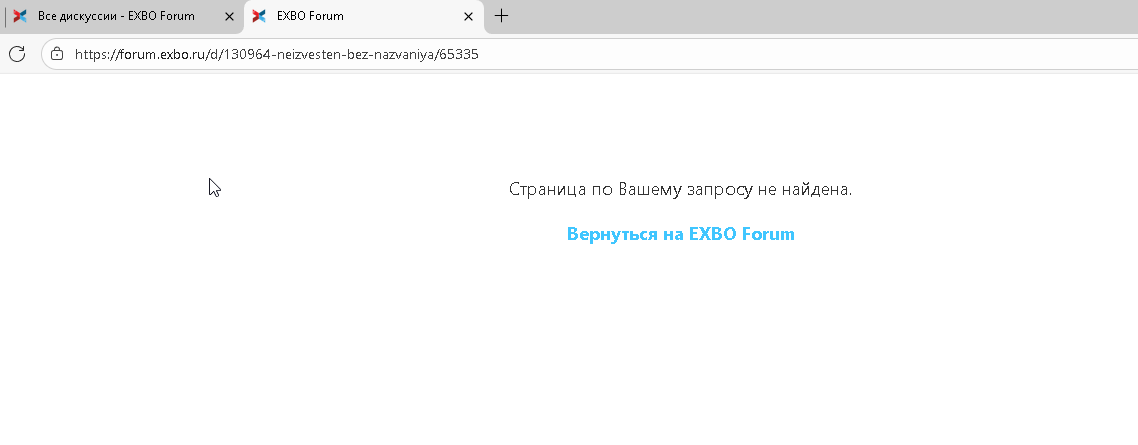The image size is (1138, 445).
Task: Open a new tab with the plus icon
Action: pyautogui.click(x=502, y=16)
